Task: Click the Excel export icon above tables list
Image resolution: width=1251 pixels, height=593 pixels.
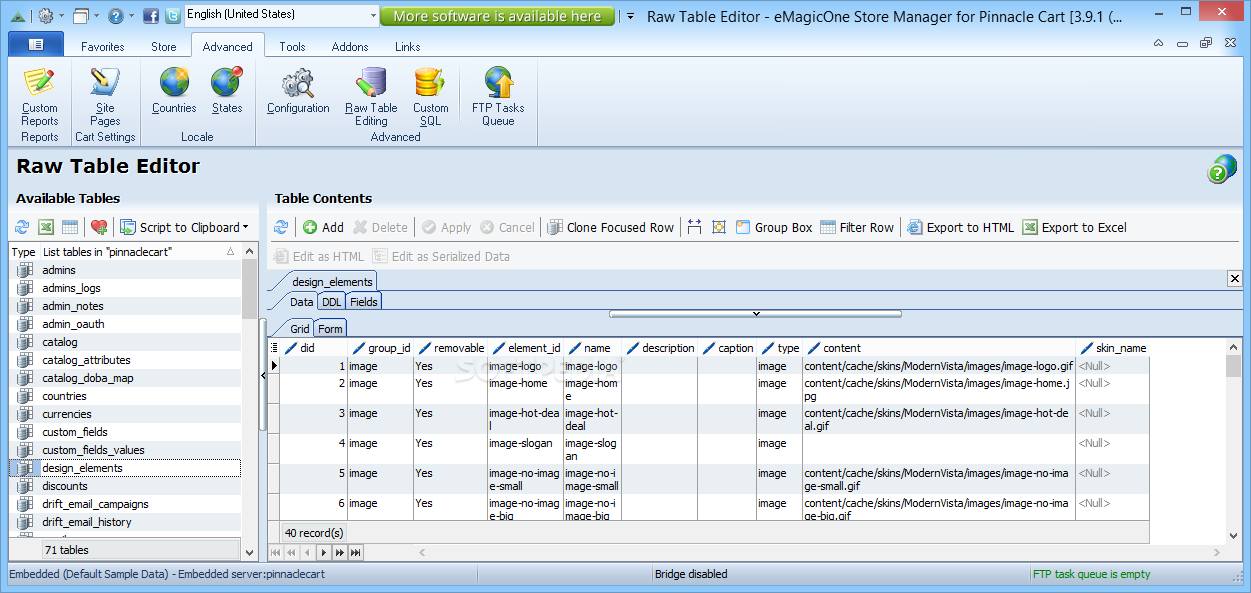Action: coord(45,227)
